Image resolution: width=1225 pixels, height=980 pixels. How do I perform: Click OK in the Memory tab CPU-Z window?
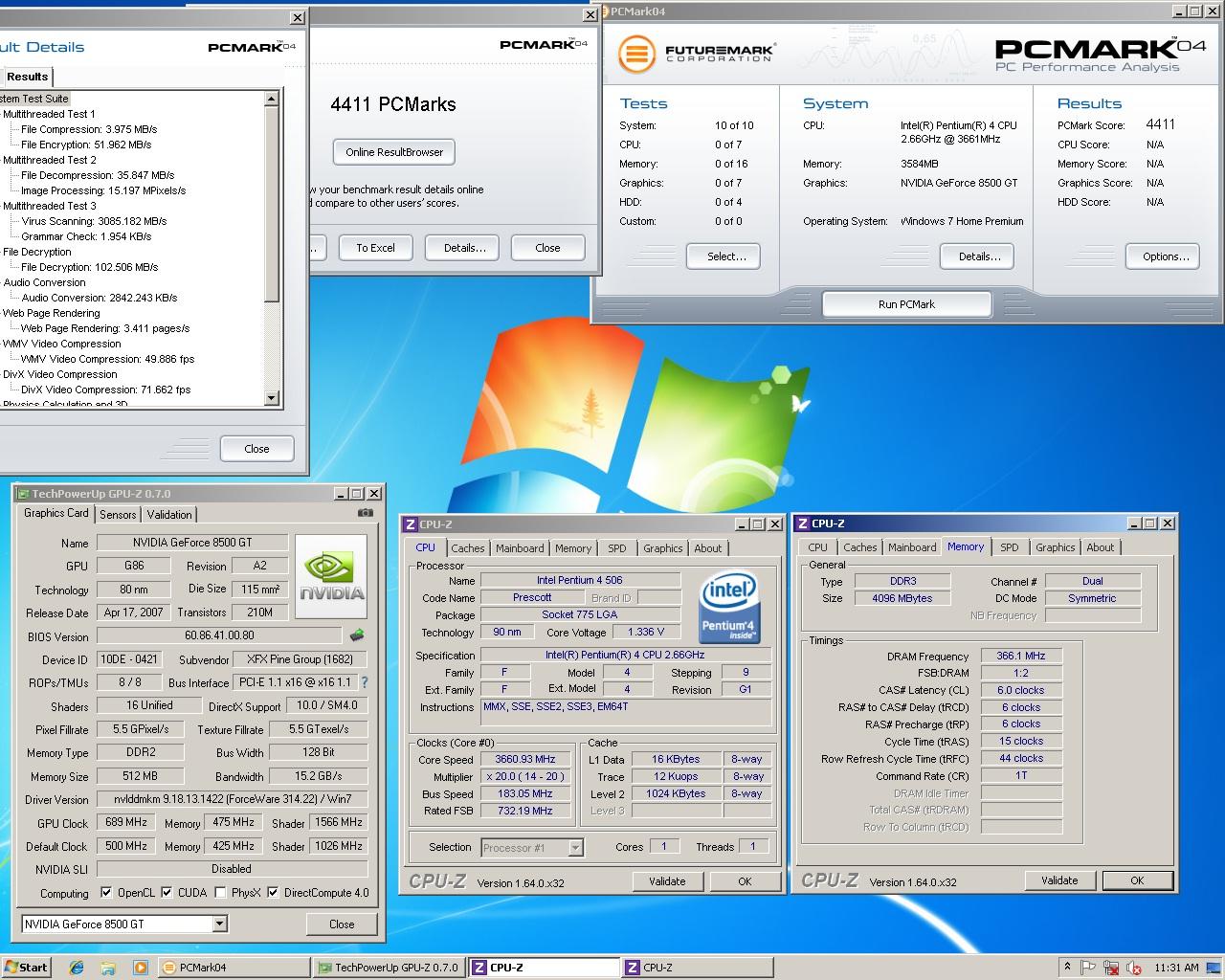1137,880
